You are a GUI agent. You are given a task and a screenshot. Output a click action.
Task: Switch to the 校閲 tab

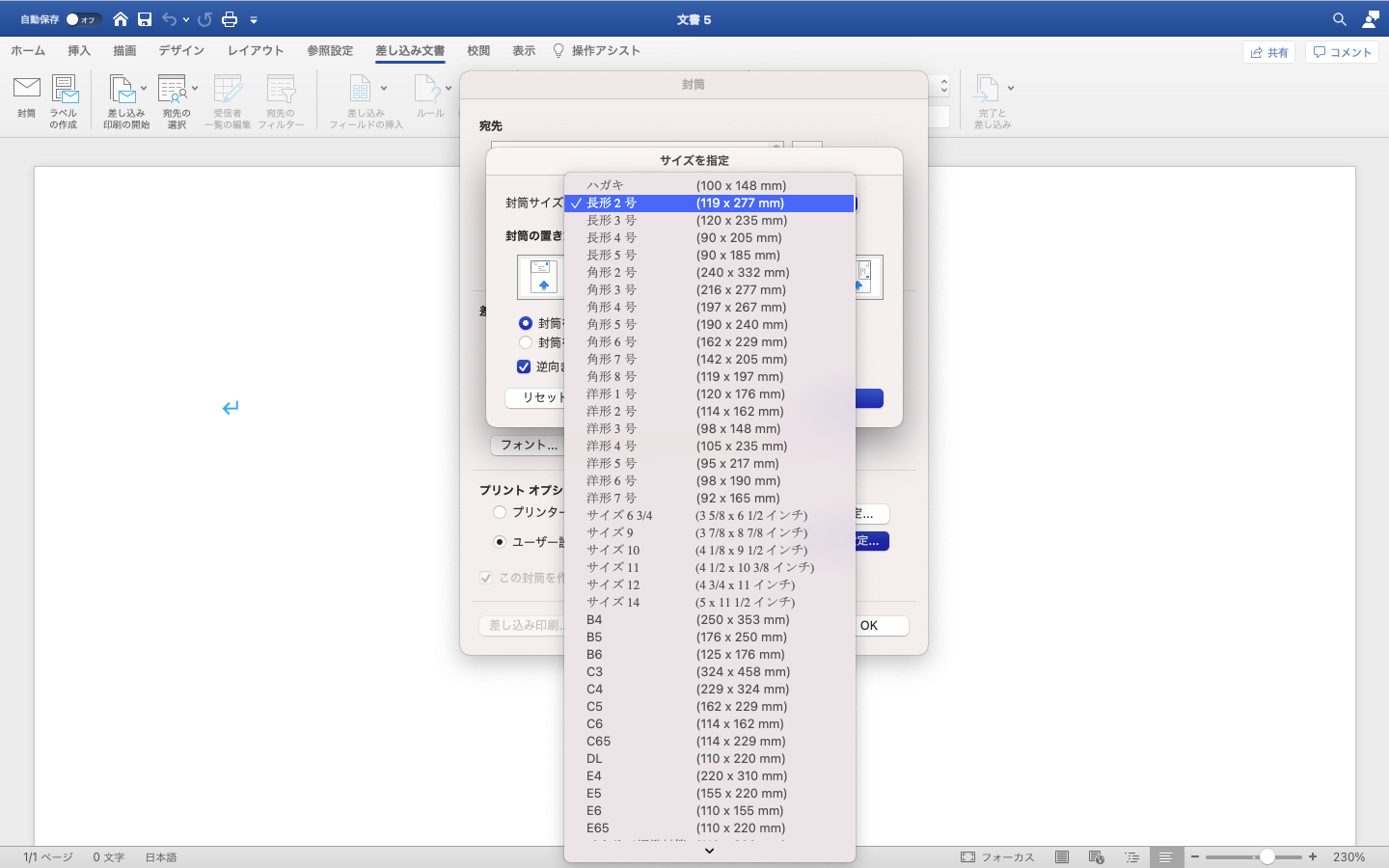pyautogui.click(x=478, y=51)
